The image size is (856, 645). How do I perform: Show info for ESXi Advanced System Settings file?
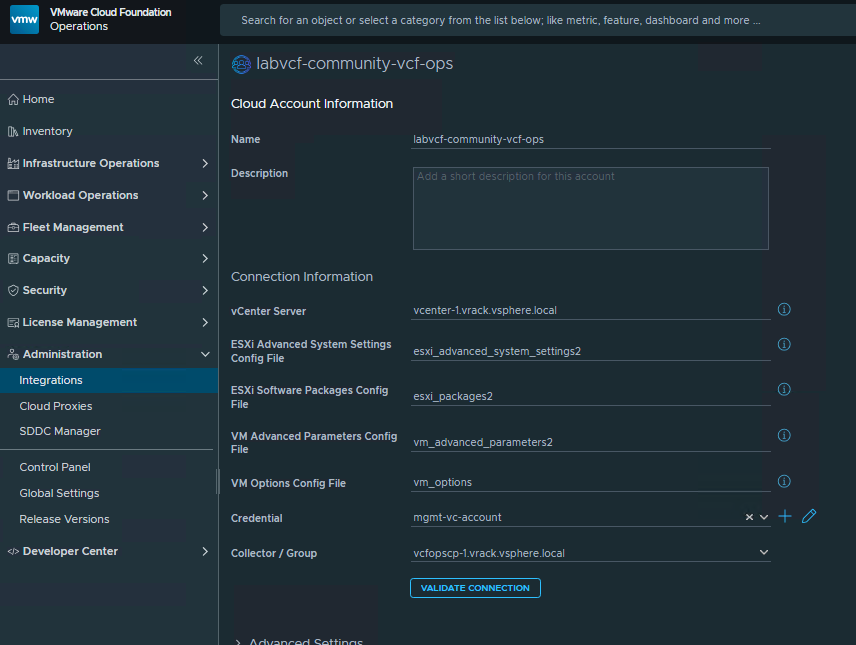(784, 345)
